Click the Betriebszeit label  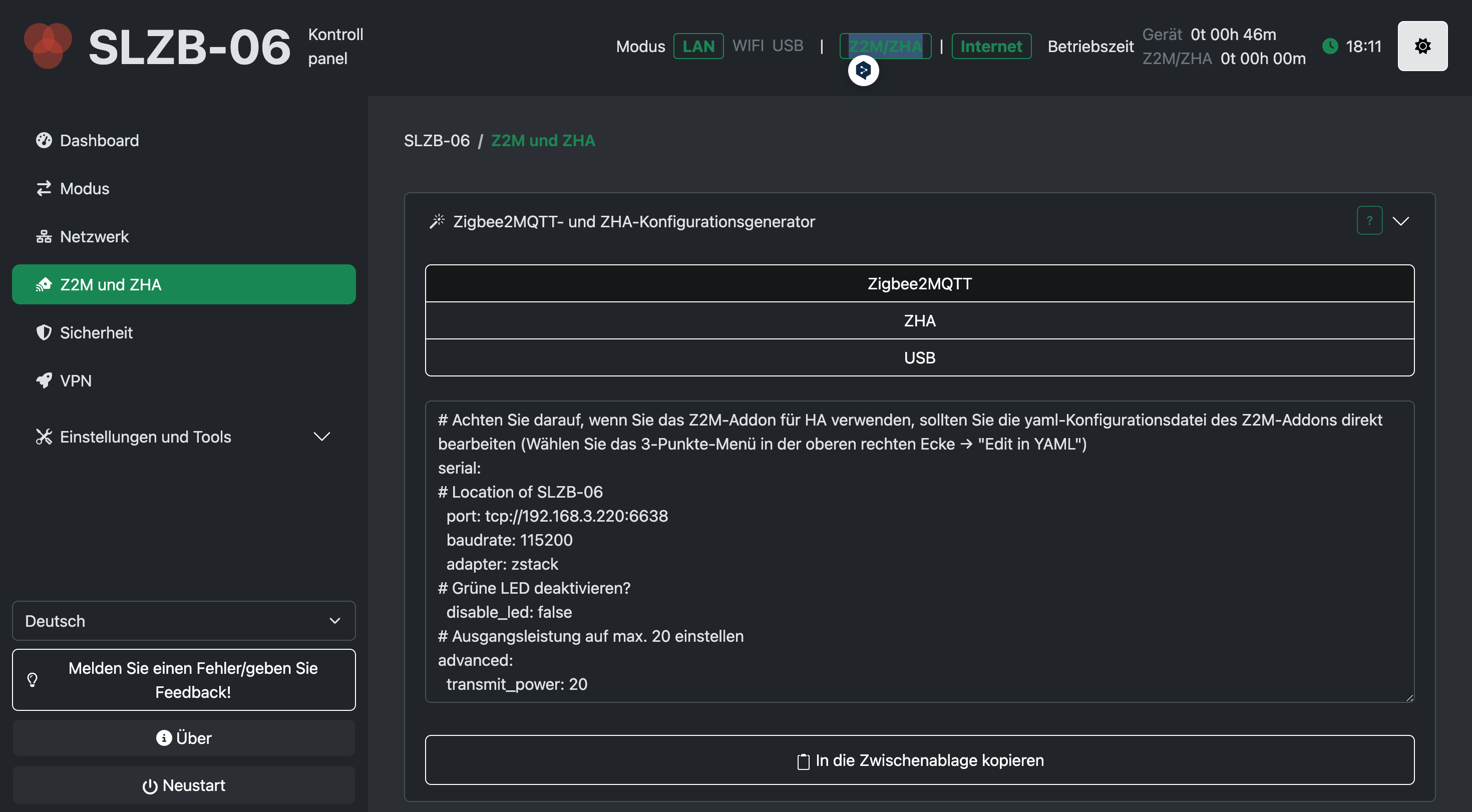(x=1090, y=46)
